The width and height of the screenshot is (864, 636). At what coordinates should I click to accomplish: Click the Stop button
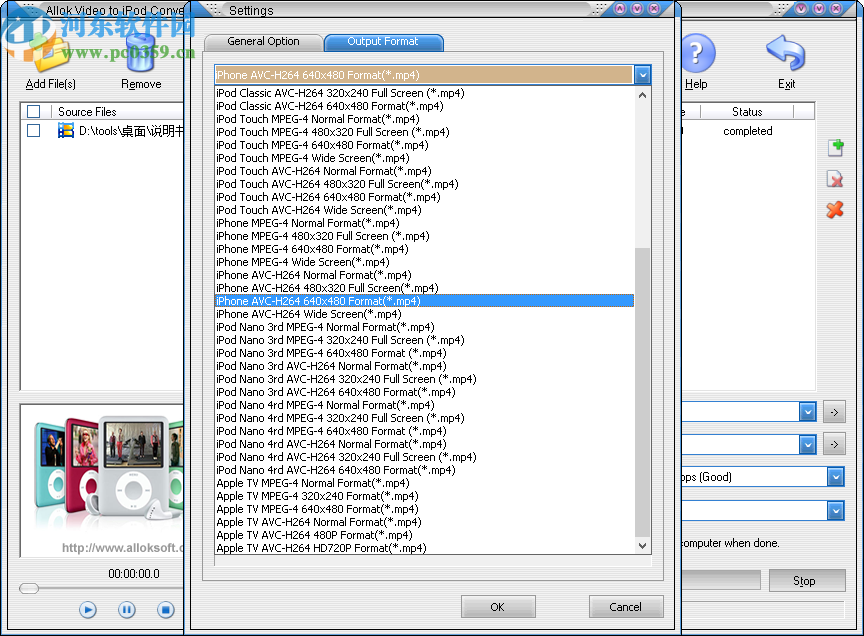tap(807, 579)
